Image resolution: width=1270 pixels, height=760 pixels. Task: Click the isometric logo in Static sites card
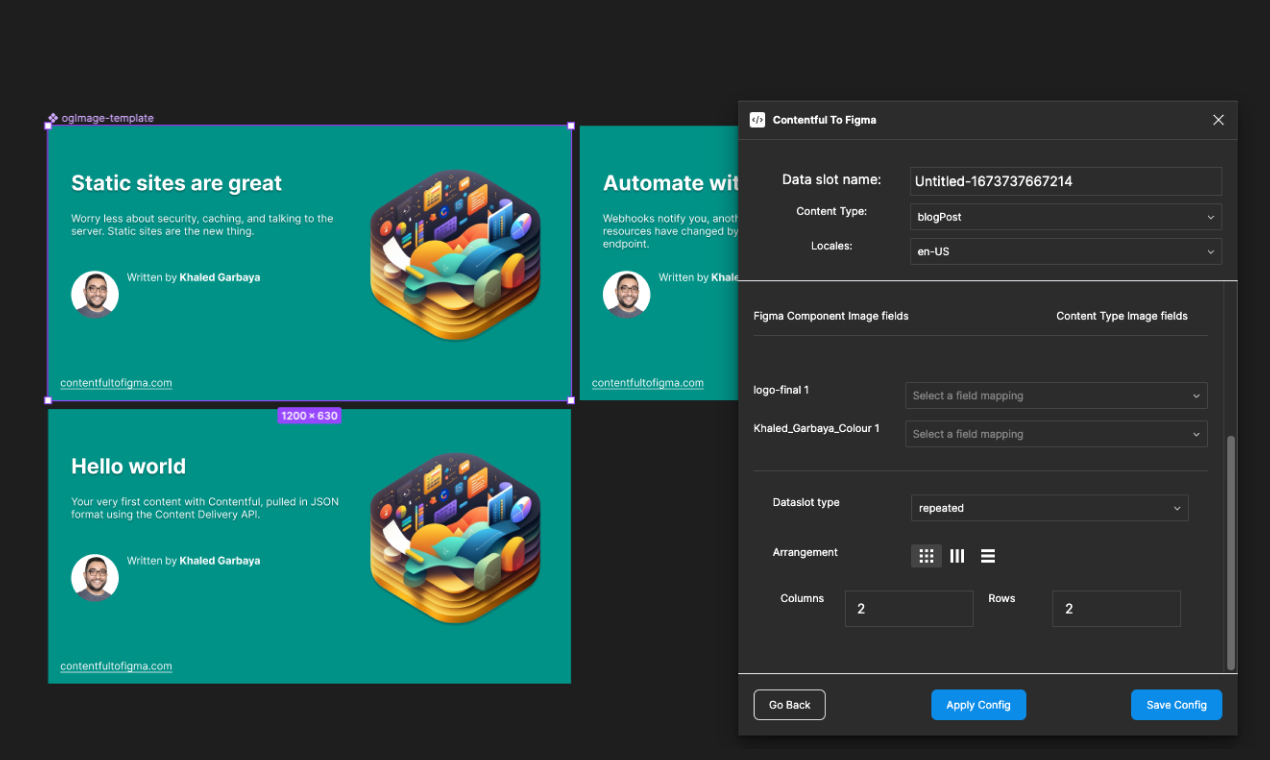[455, 254]
